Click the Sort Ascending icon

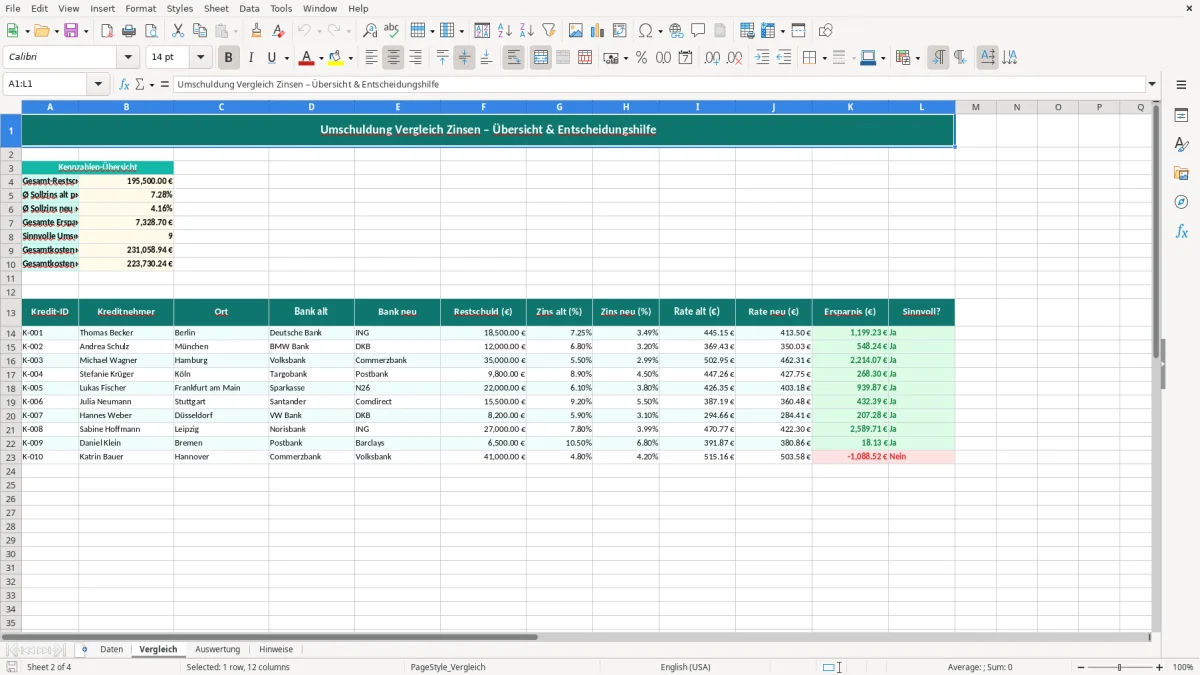tap(504, 31)
